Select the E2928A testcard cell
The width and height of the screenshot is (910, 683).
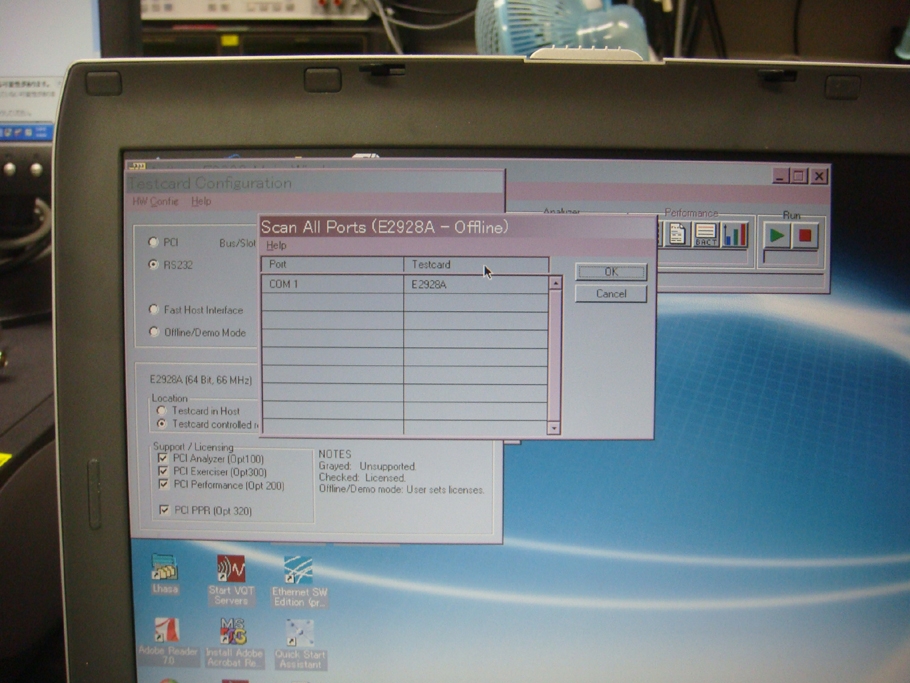(x=475, y=284)
